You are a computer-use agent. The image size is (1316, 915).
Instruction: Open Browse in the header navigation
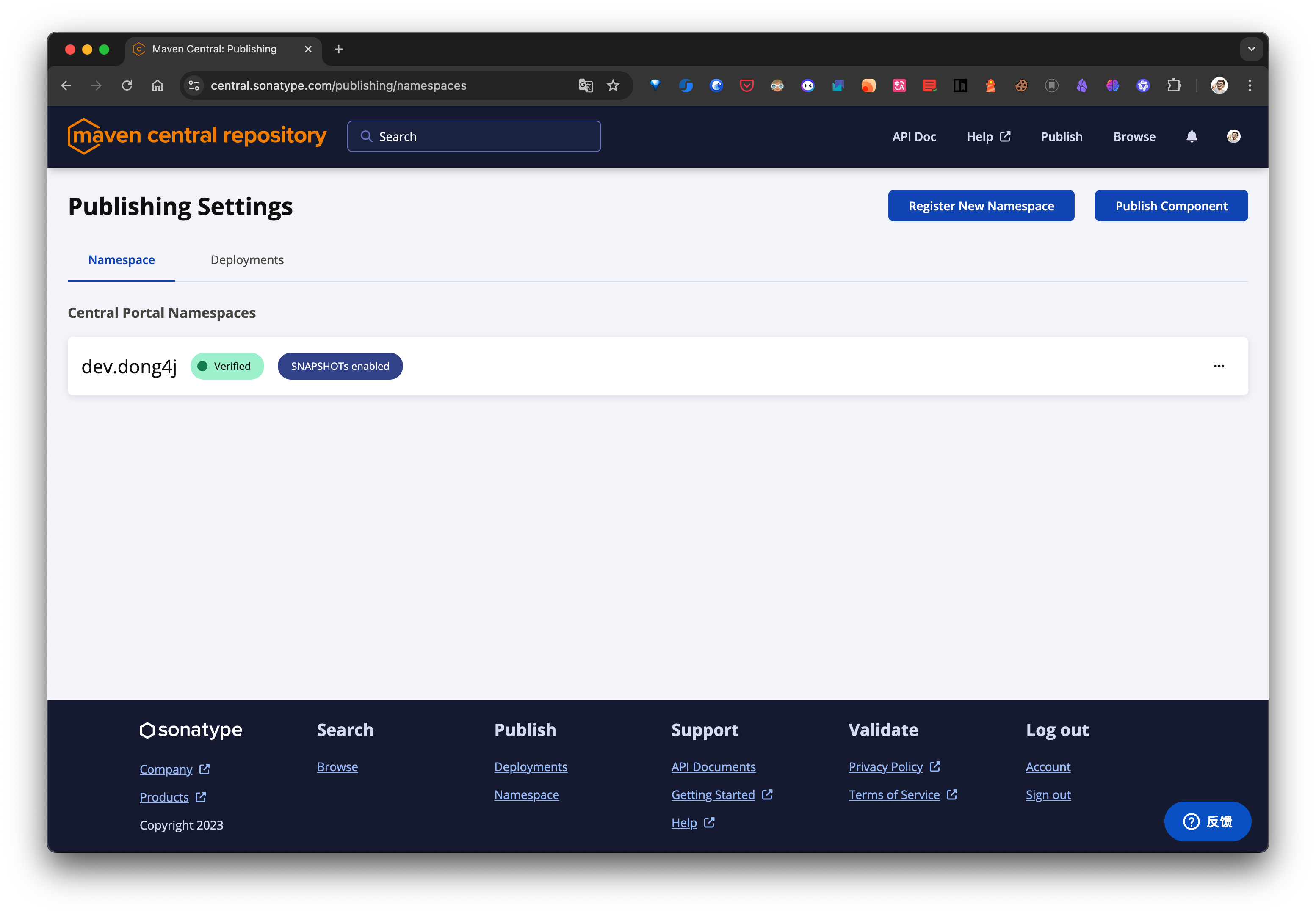coord(1134,136)
